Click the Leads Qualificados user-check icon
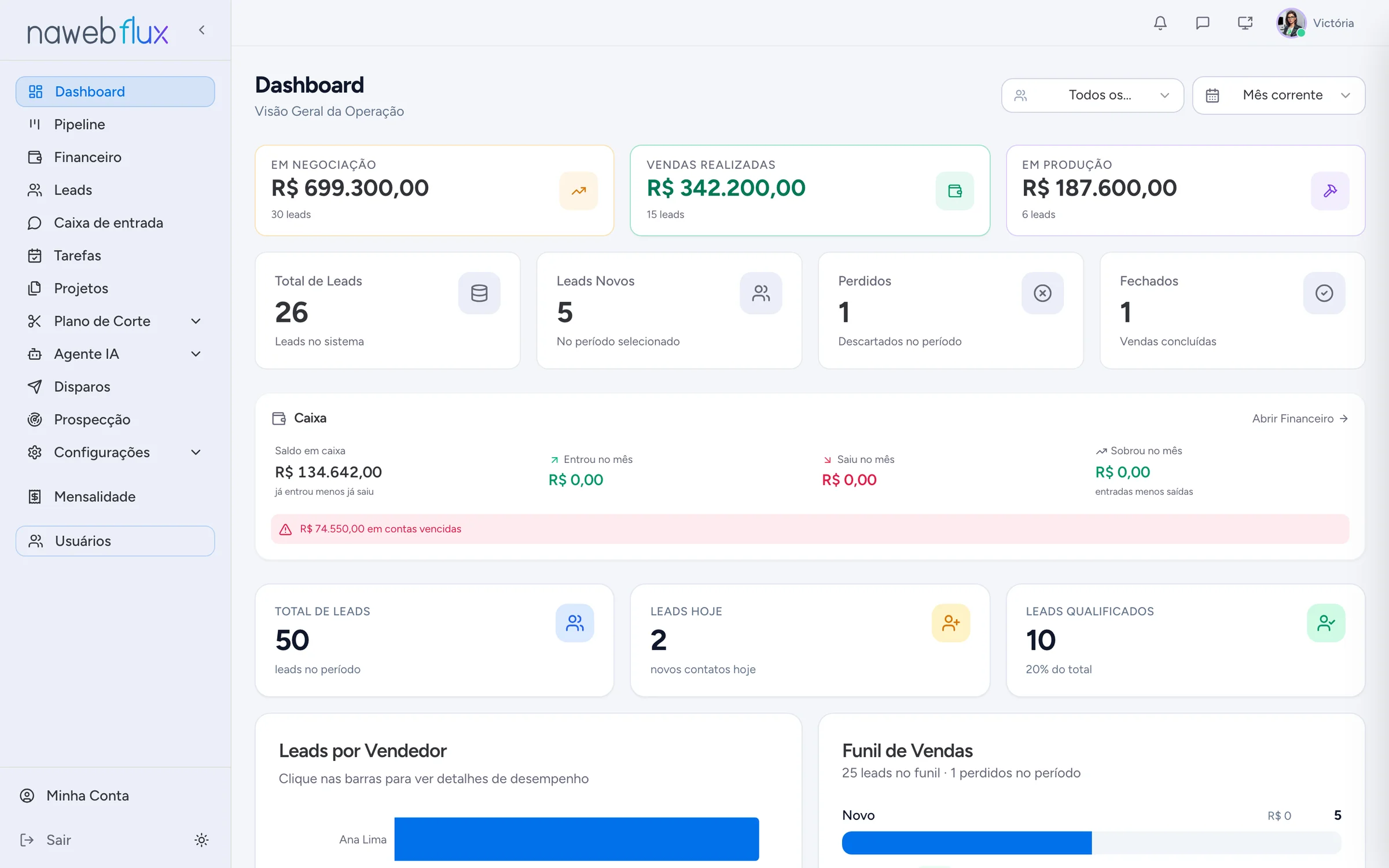This screenshot has height=868, width=1389. coord(1326,623)
